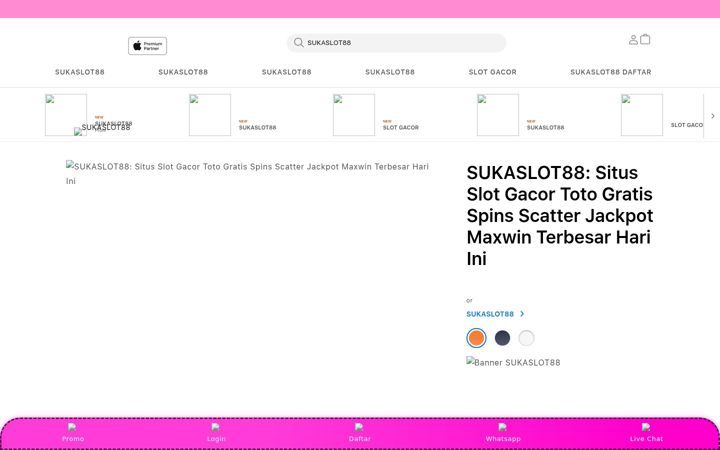Open the first SUKASLOT88 nav menu item
720x450 pixels.
[80, 72]
